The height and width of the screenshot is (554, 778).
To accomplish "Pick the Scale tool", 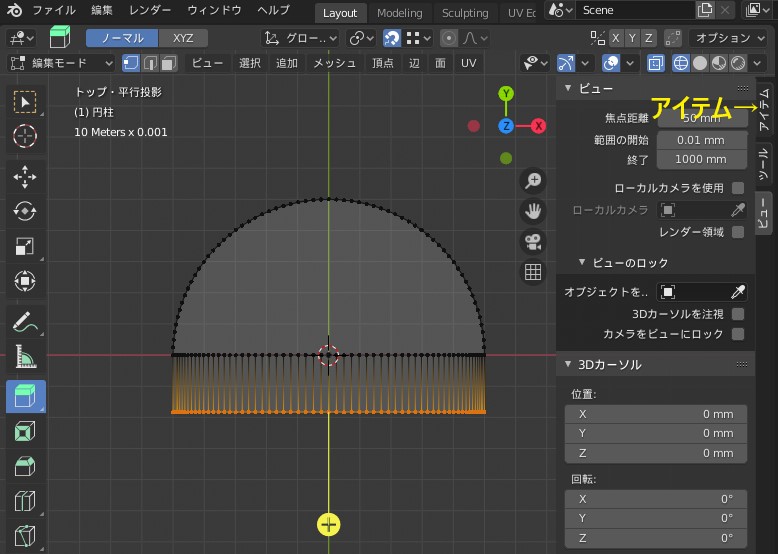I will (x=25, y=246).
